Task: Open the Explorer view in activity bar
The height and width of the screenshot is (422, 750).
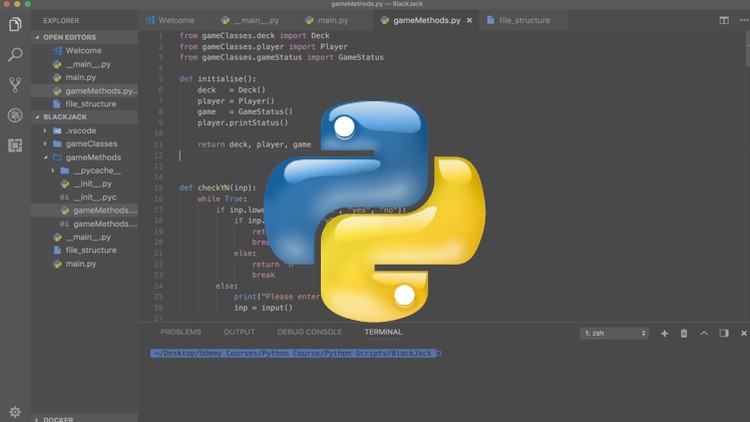Action: (x=15, y=24)
